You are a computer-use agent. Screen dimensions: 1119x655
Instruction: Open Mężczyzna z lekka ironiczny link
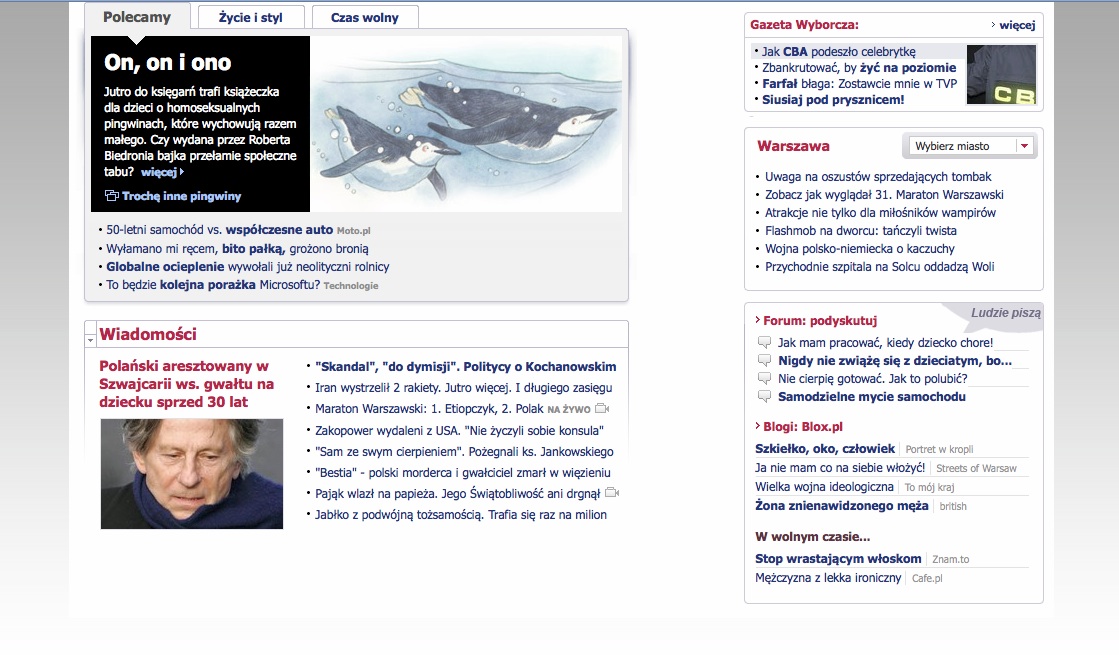click(x=829, y=578)
